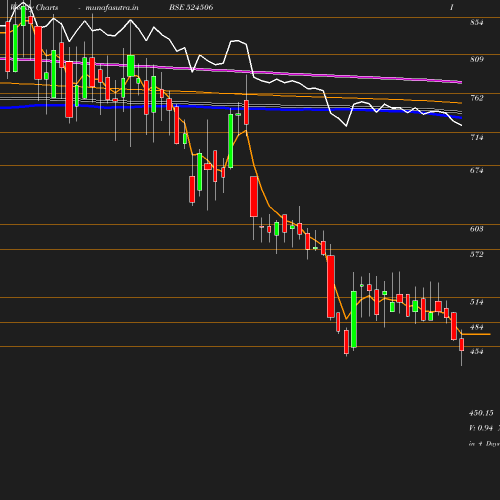500x500 pixels.
Task: Click the Weekly Charts heading
Action: (x=34, y=7)
